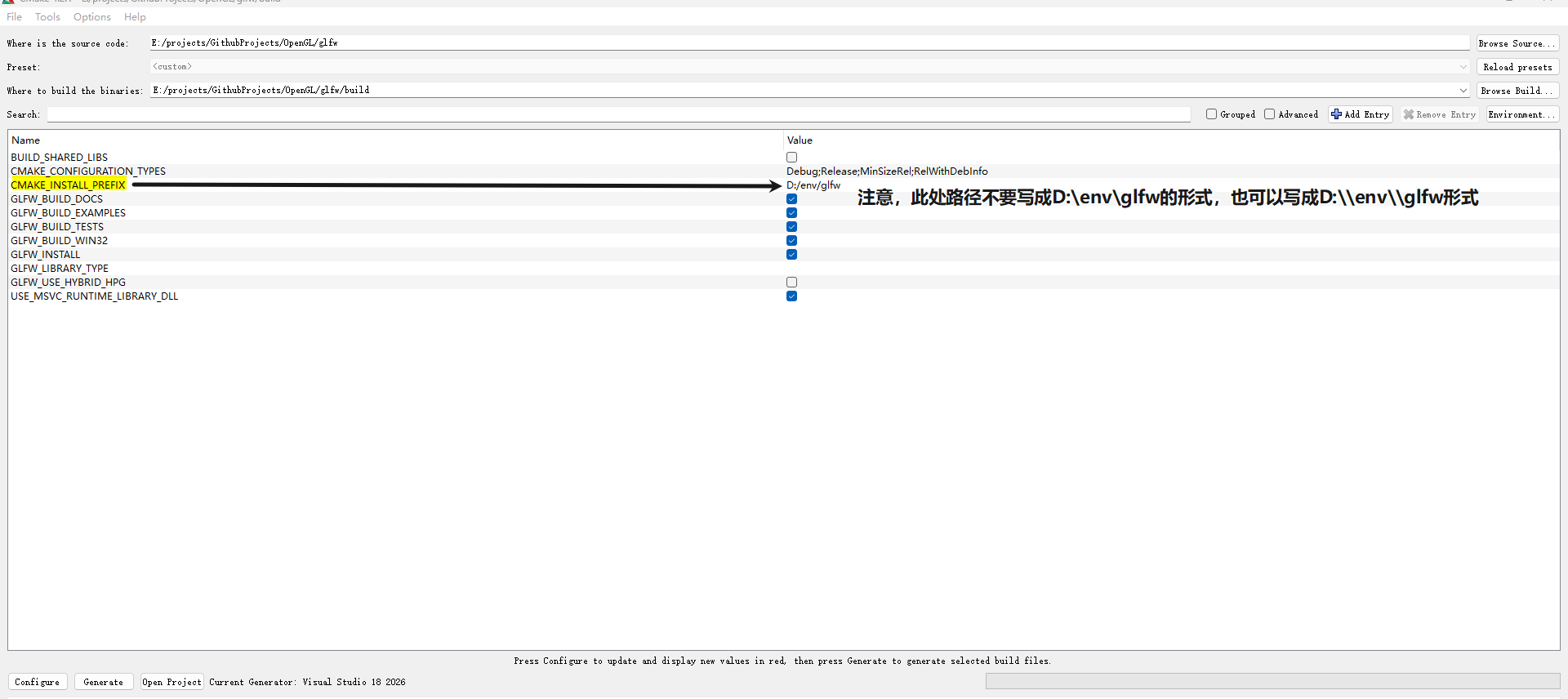Uncheck USE_MSVC_RUNTIME_LIBRARY_DLL checkbox
Screen dimensions: 1568x699
point(791,296)
